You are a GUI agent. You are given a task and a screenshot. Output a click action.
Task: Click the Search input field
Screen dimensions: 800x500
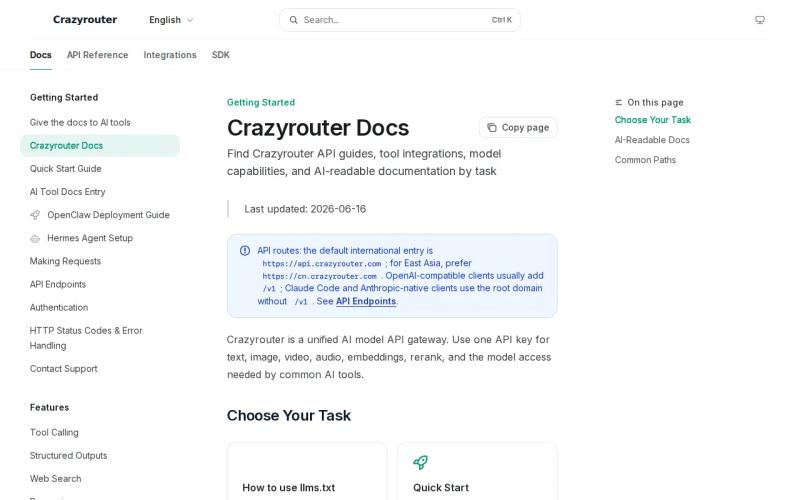399,20
